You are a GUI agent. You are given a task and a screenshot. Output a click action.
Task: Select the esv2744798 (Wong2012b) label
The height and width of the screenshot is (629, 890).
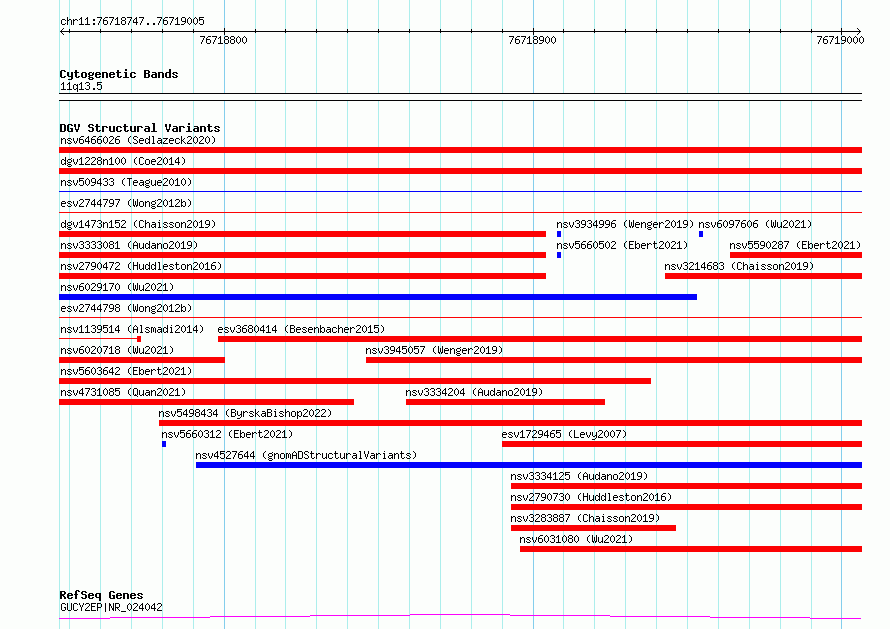126,308
